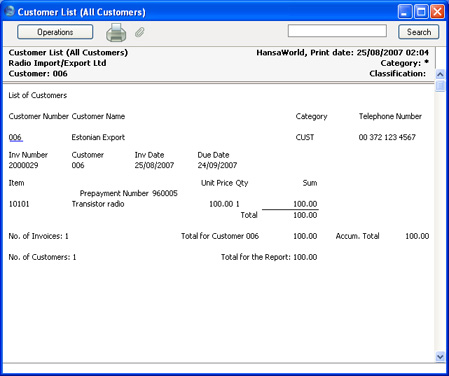Select the Telephone Number column header
This screenshot has width=449, height=376.
390,116
